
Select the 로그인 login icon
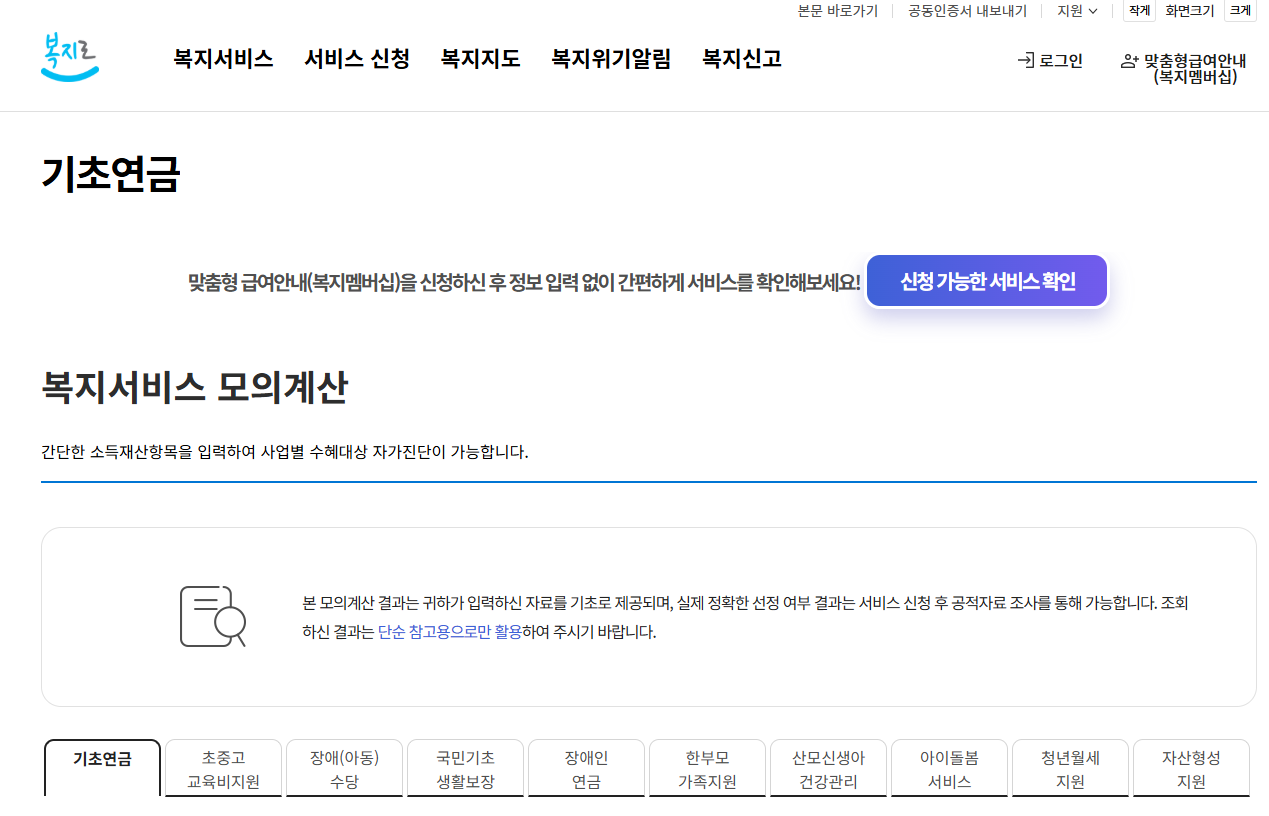(1027, 60)
